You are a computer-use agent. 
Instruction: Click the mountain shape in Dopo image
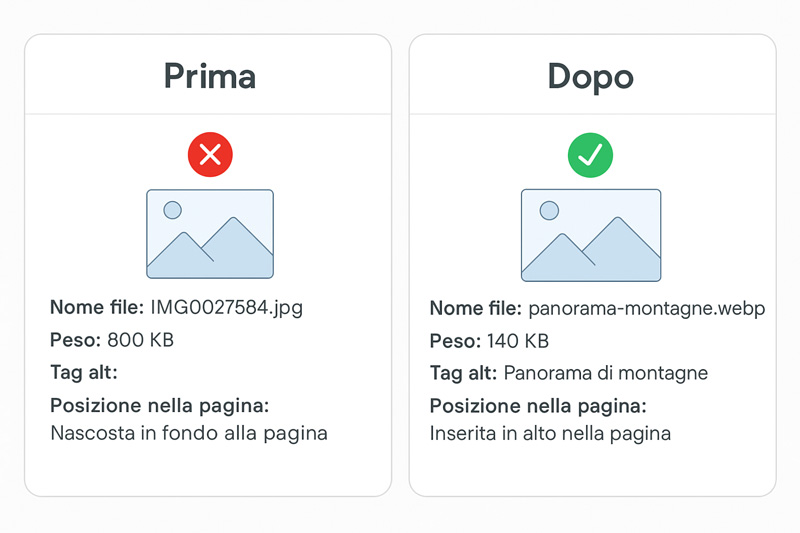click(x=591, y=249)
